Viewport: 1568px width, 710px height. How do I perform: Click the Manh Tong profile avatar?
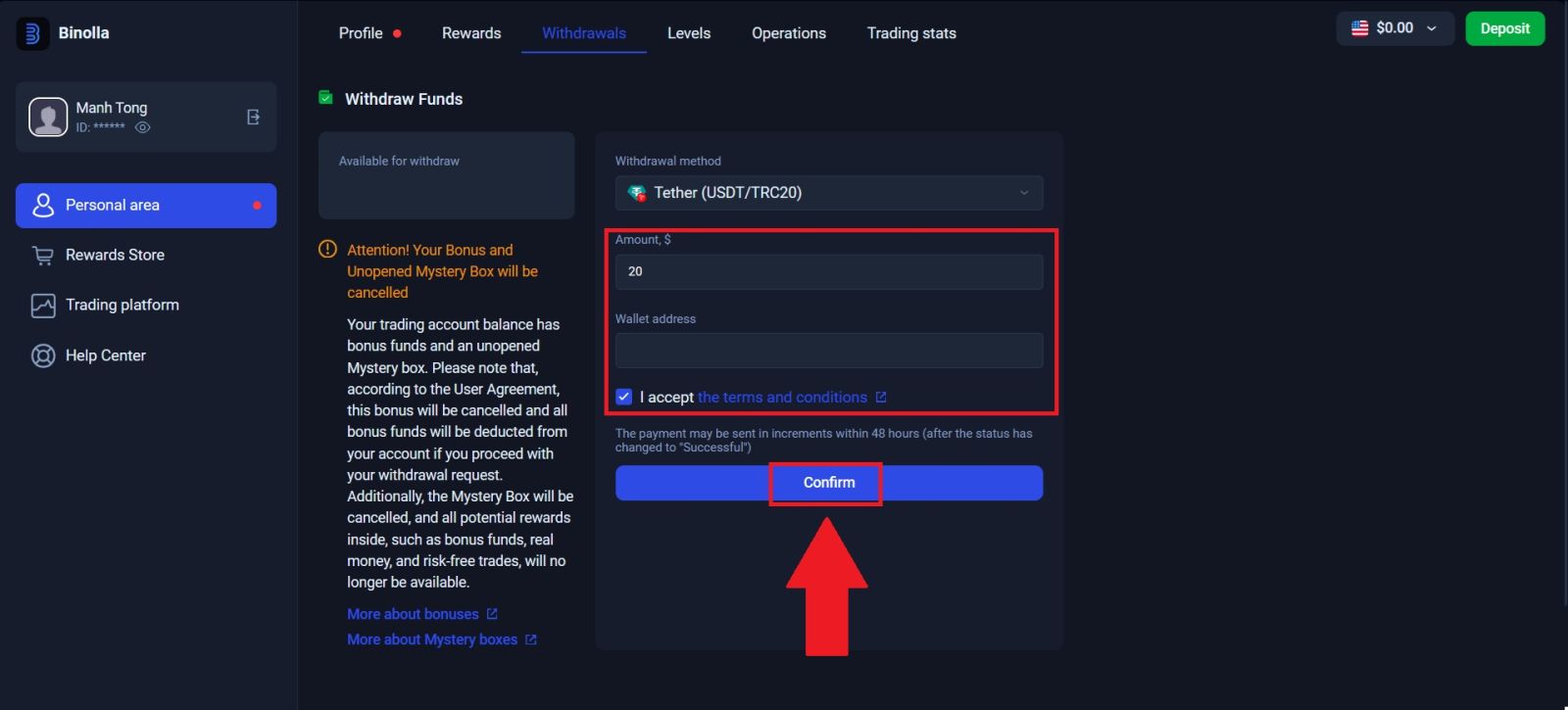[x=48, y=118]
